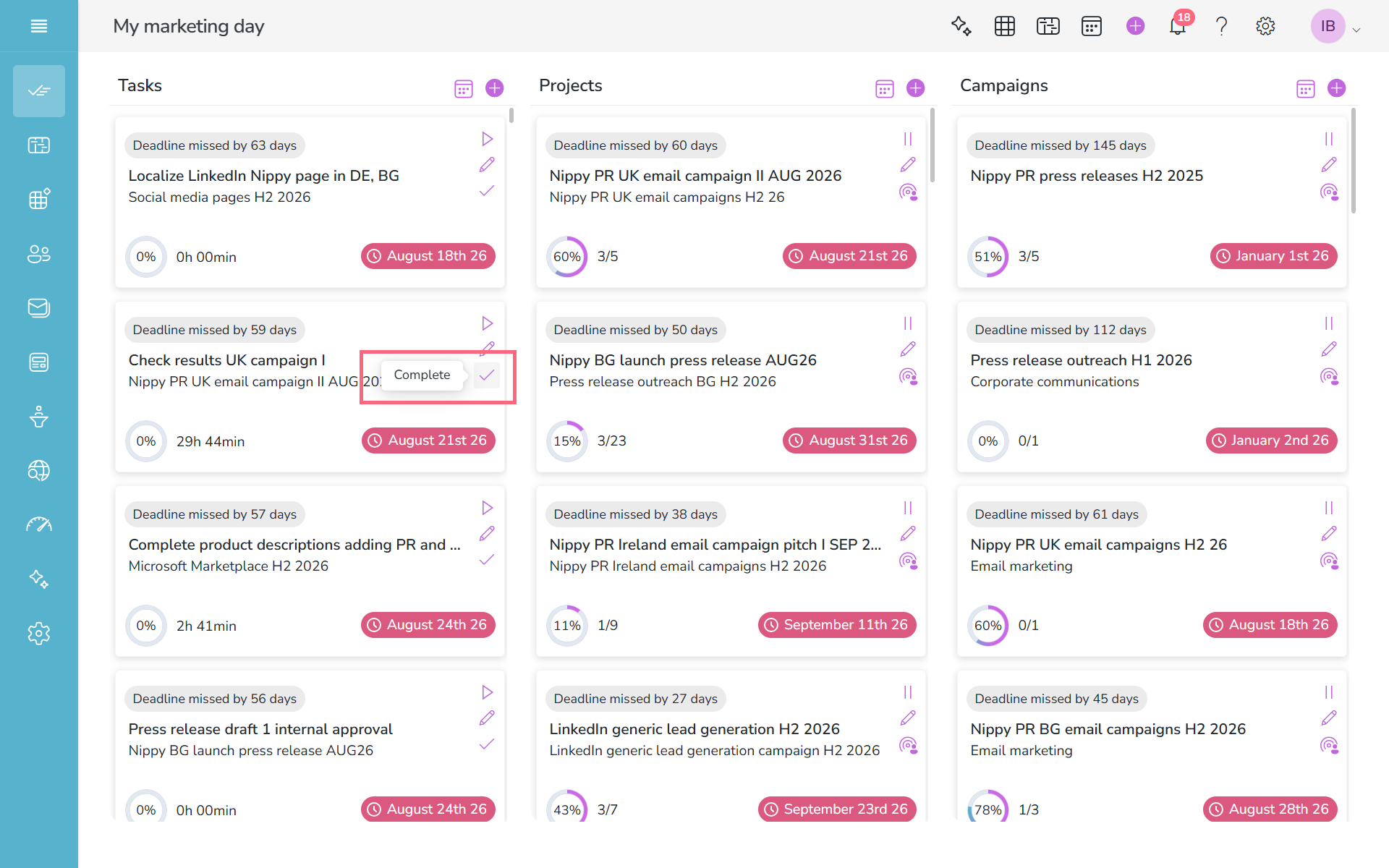Add a new task with Tasks plus icon
The height and width of the screenshot is (868, 1389).
coord(495,88)
